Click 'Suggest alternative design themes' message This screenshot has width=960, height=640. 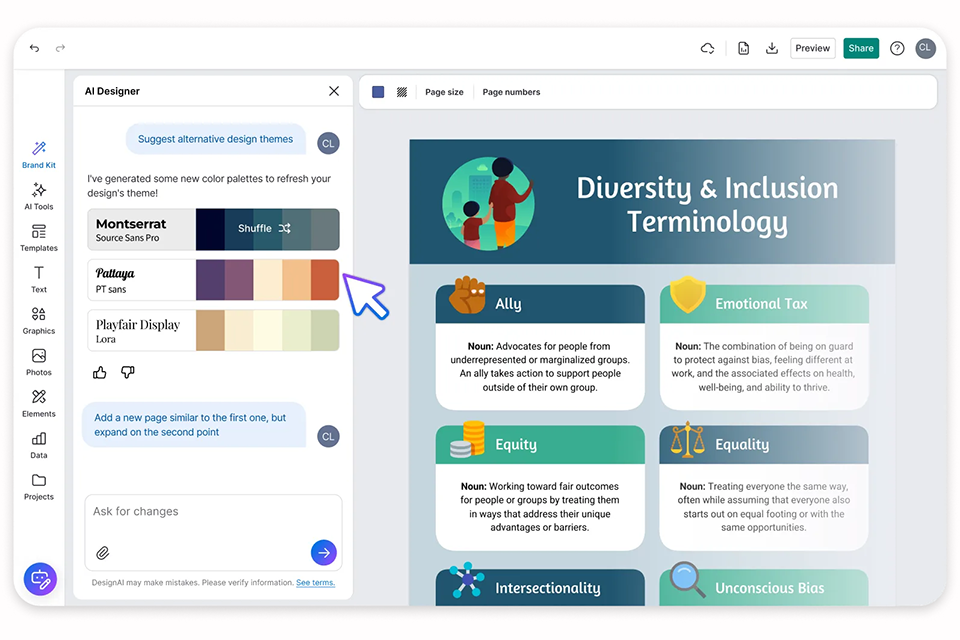(x=216, y=139)
